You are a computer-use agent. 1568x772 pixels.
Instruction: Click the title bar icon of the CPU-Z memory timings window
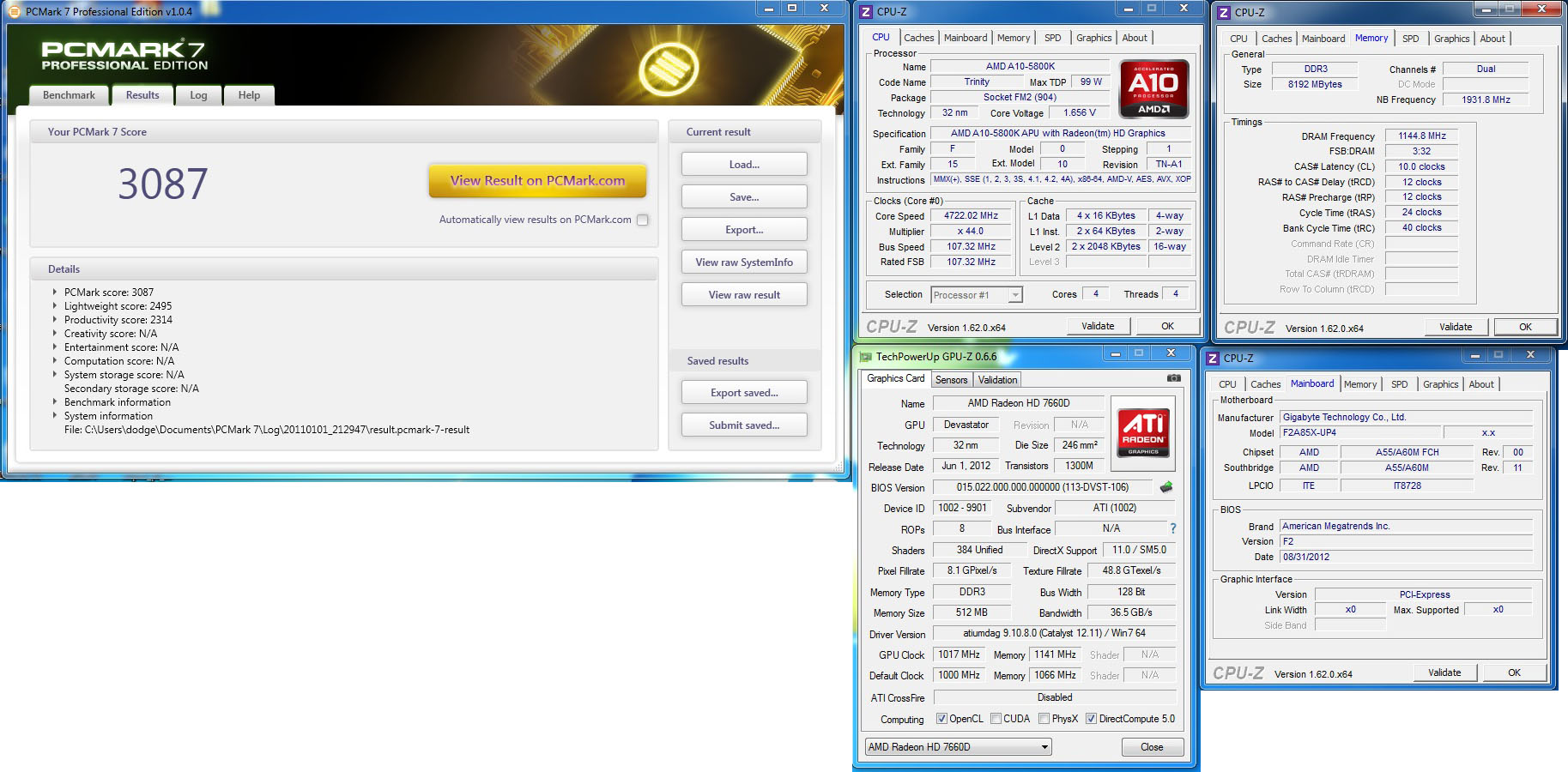1224,13
